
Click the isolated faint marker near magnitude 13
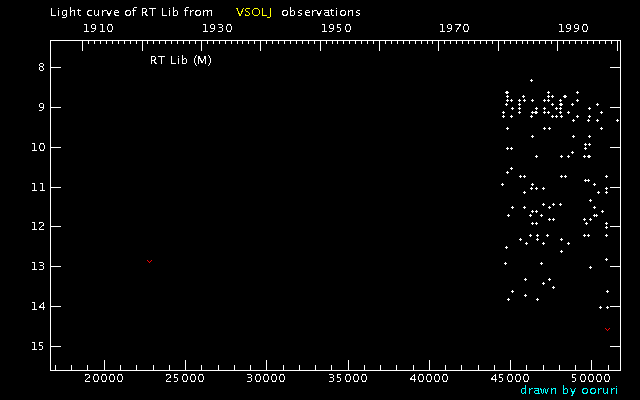tap(150, 261)
